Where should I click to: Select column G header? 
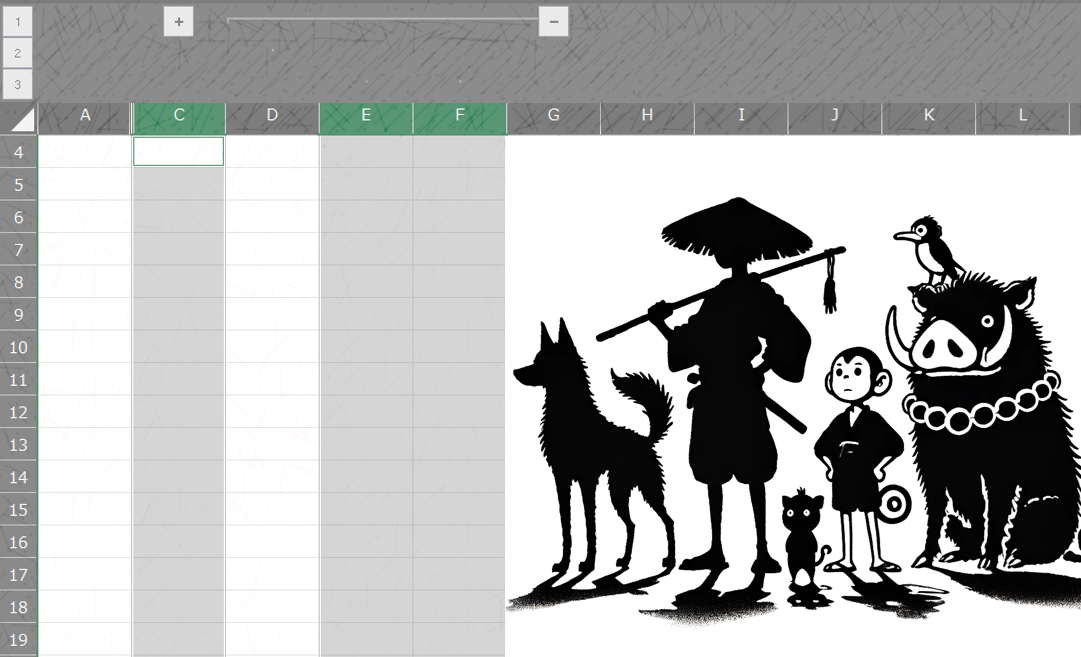554,115
